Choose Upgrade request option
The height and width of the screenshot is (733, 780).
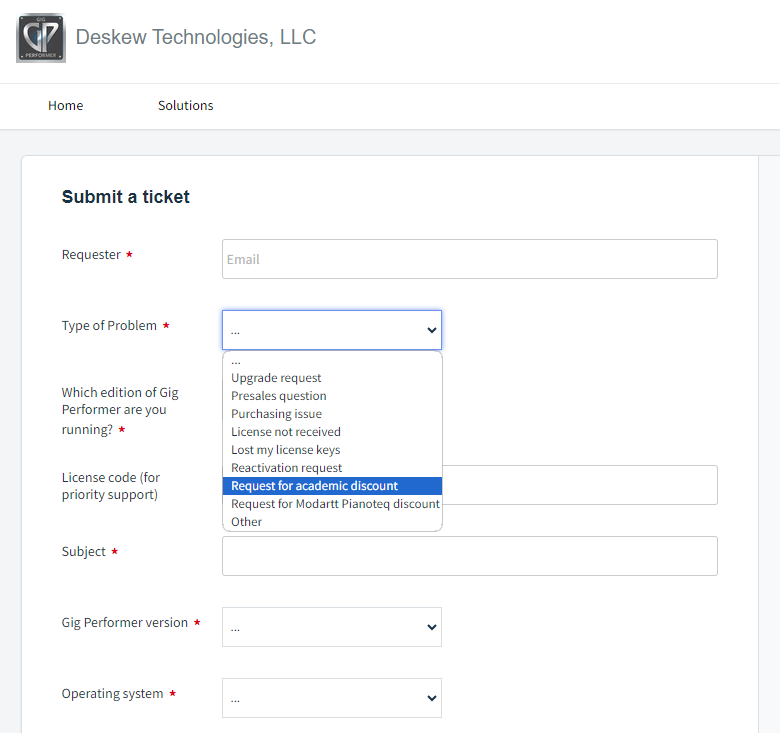pyautogui.click(x=332, y=378)
